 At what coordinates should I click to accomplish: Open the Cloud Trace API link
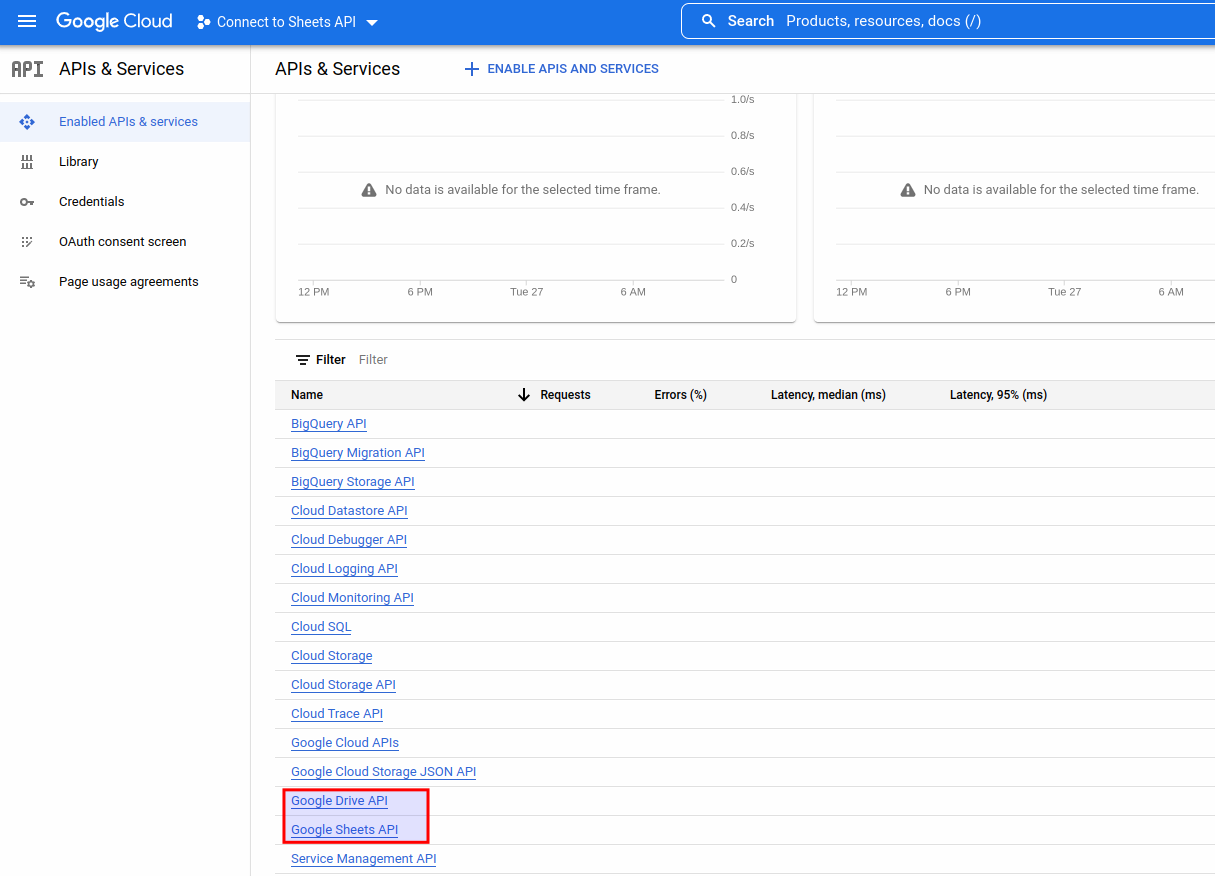[x=337, y=714]
